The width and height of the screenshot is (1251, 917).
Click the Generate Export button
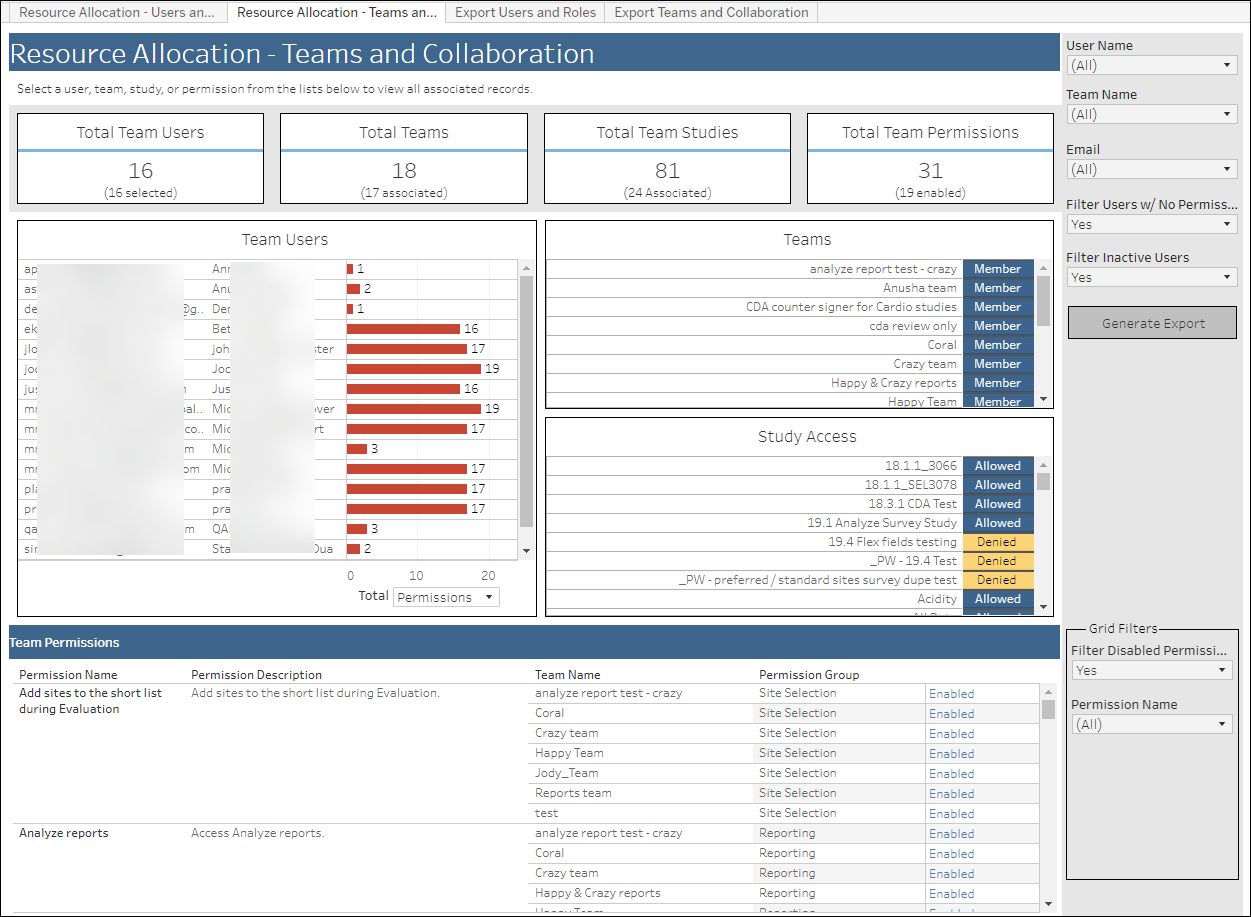point(1151,322)
